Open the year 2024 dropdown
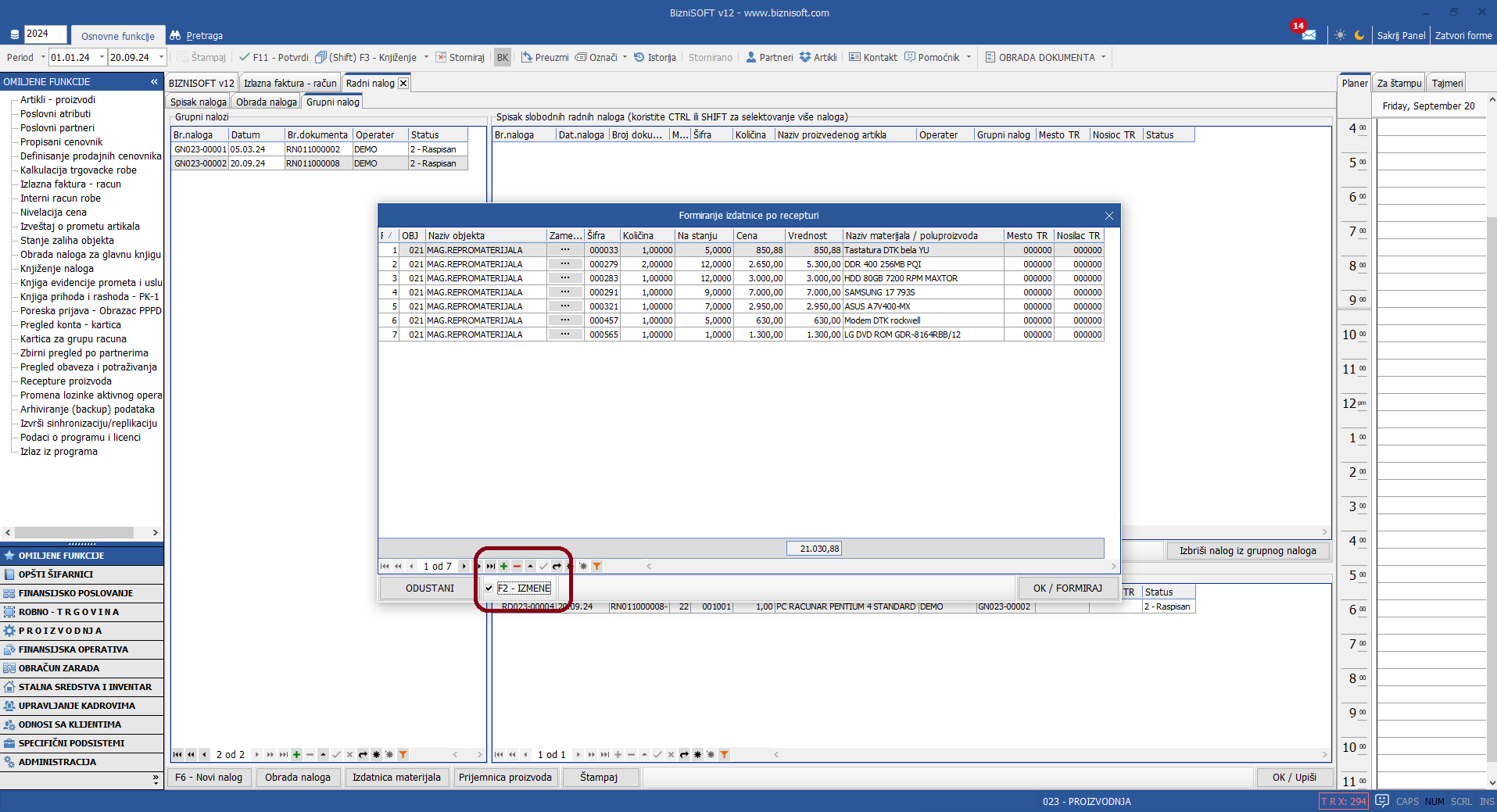 click(x=60, y=34)
